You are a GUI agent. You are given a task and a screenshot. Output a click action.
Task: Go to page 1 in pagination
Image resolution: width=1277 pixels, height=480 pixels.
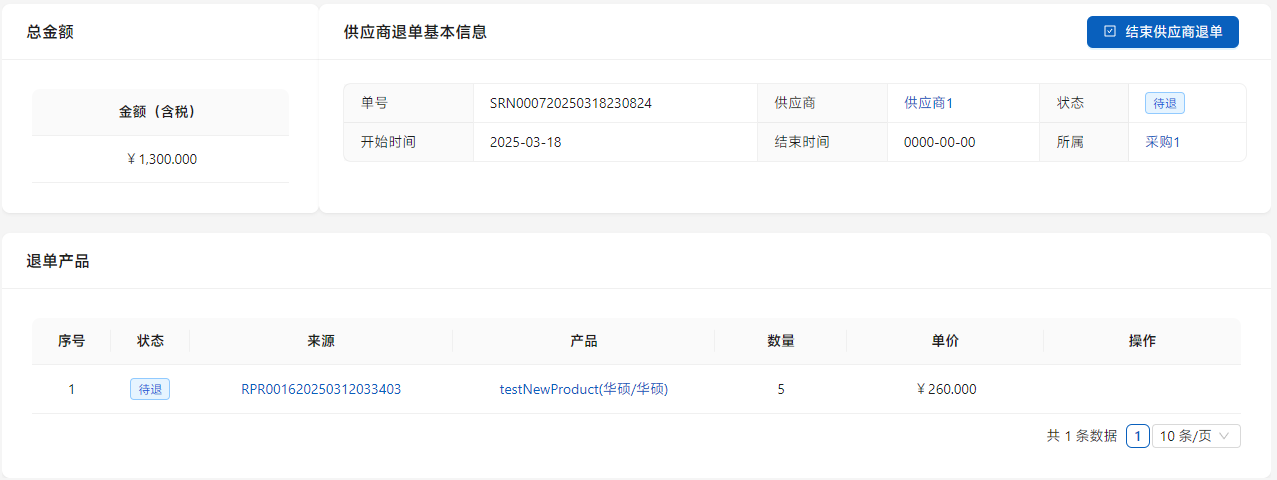(x=1137, y=436)
